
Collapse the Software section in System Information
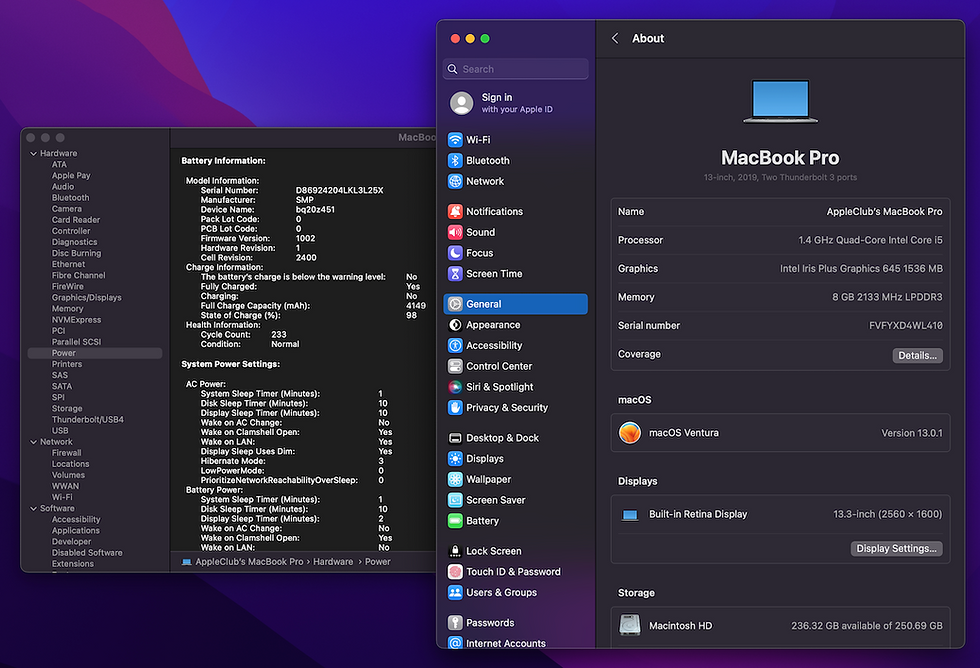[x=33, y=509]
